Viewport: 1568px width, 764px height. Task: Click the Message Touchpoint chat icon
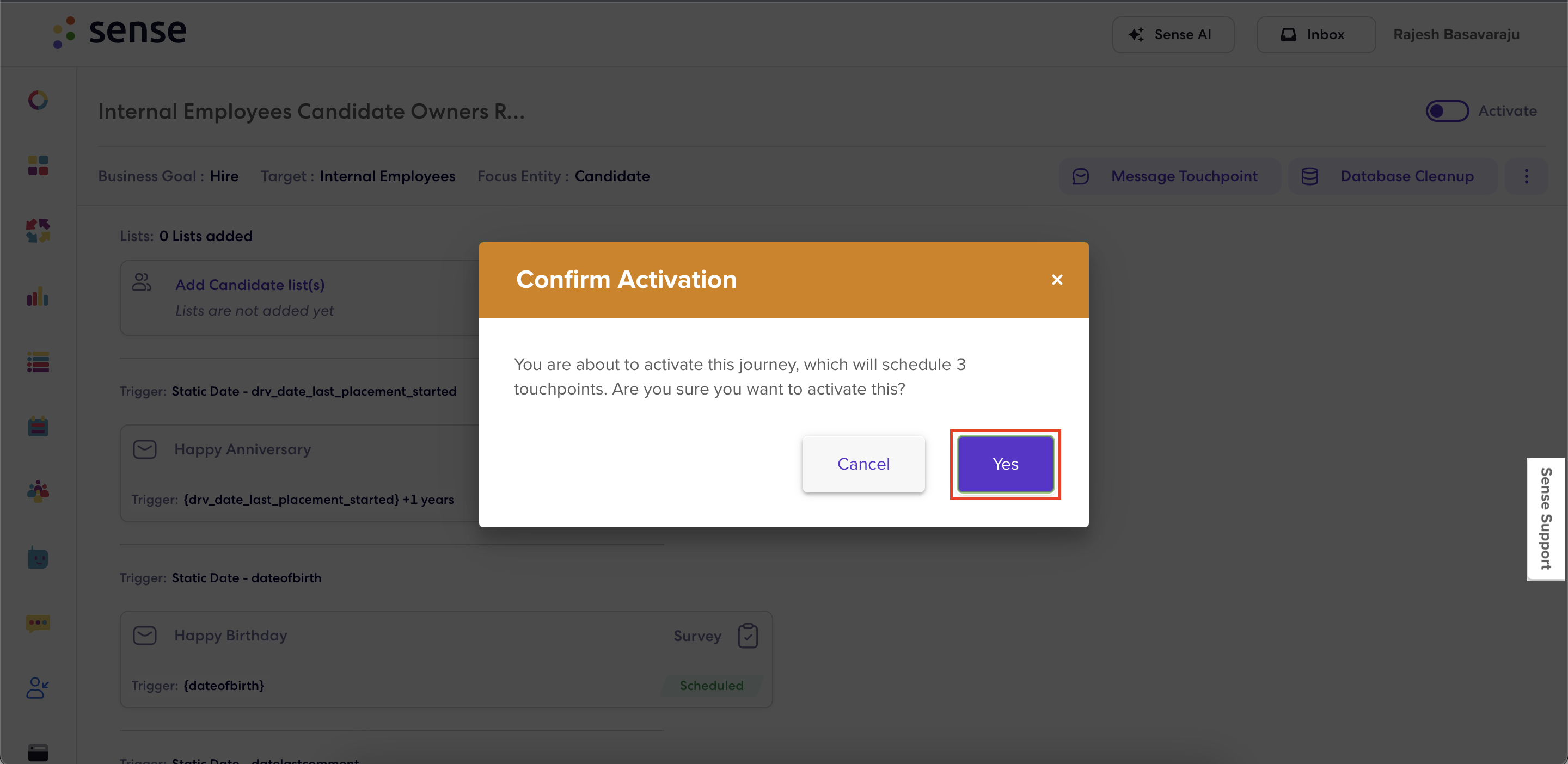coord(1080,176)
